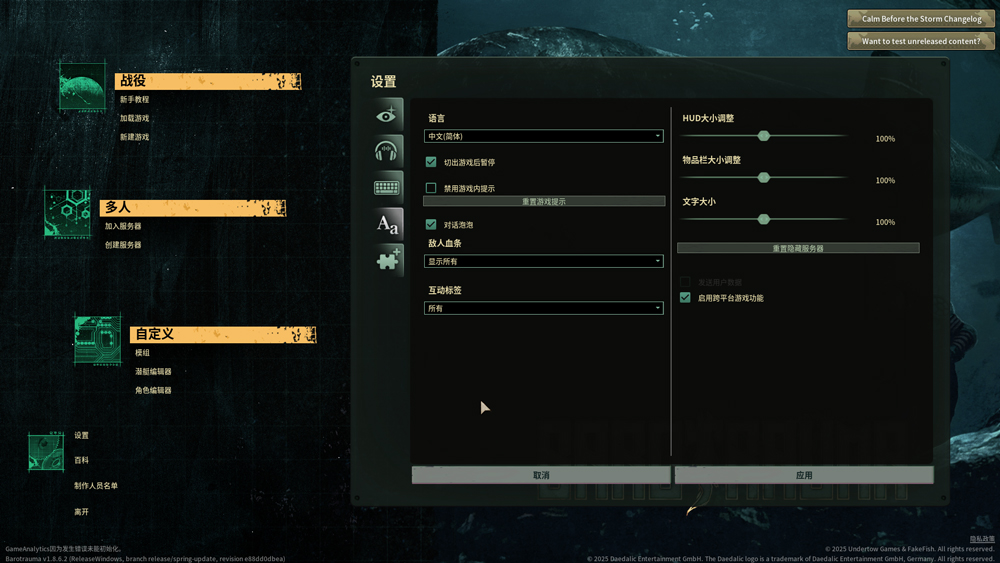This screenshot has height=563, width=1000.
Task: Open the mods settings tab (puzzle icon)
Action: click(x=388, y=261)
